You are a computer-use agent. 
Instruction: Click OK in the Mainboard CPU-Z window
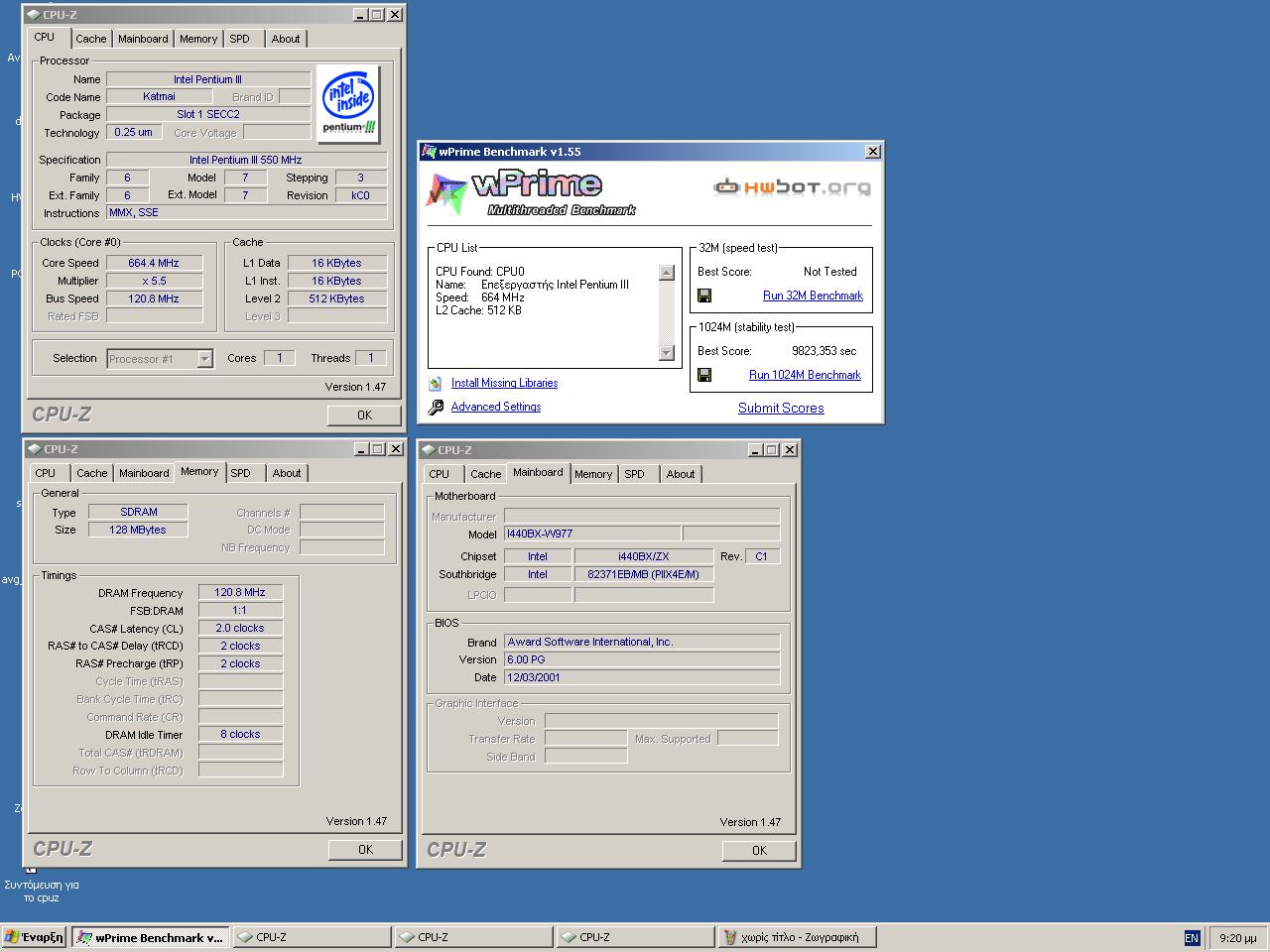click(759, 851)
